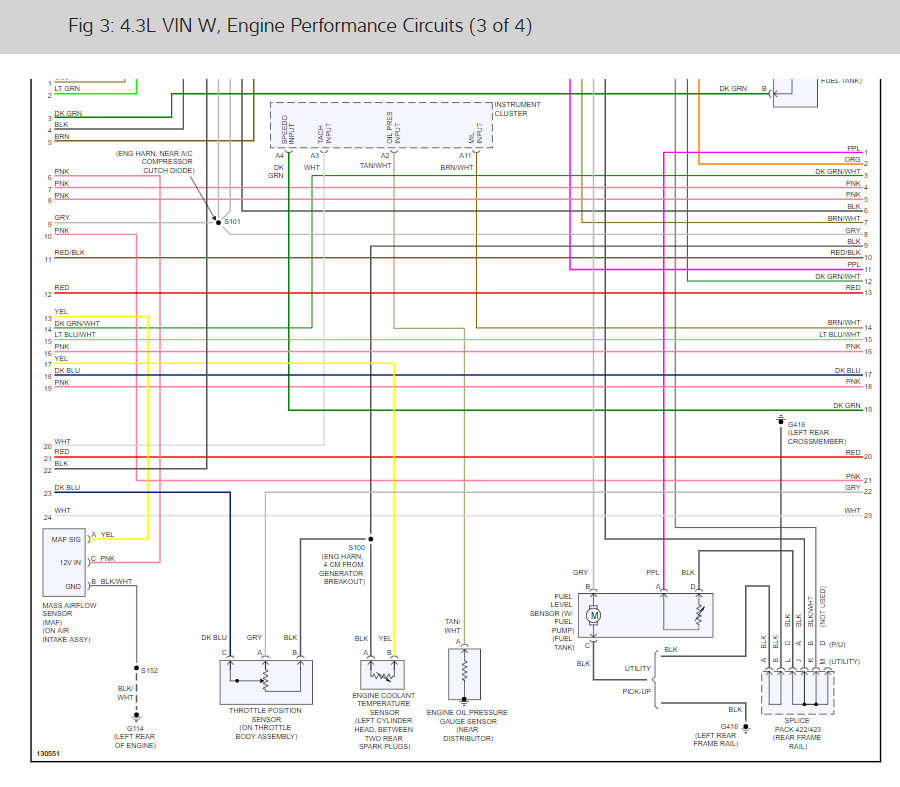900x787 pixels.
Task: Click the OIL PRES INPUT label
Action: (393, 127)
